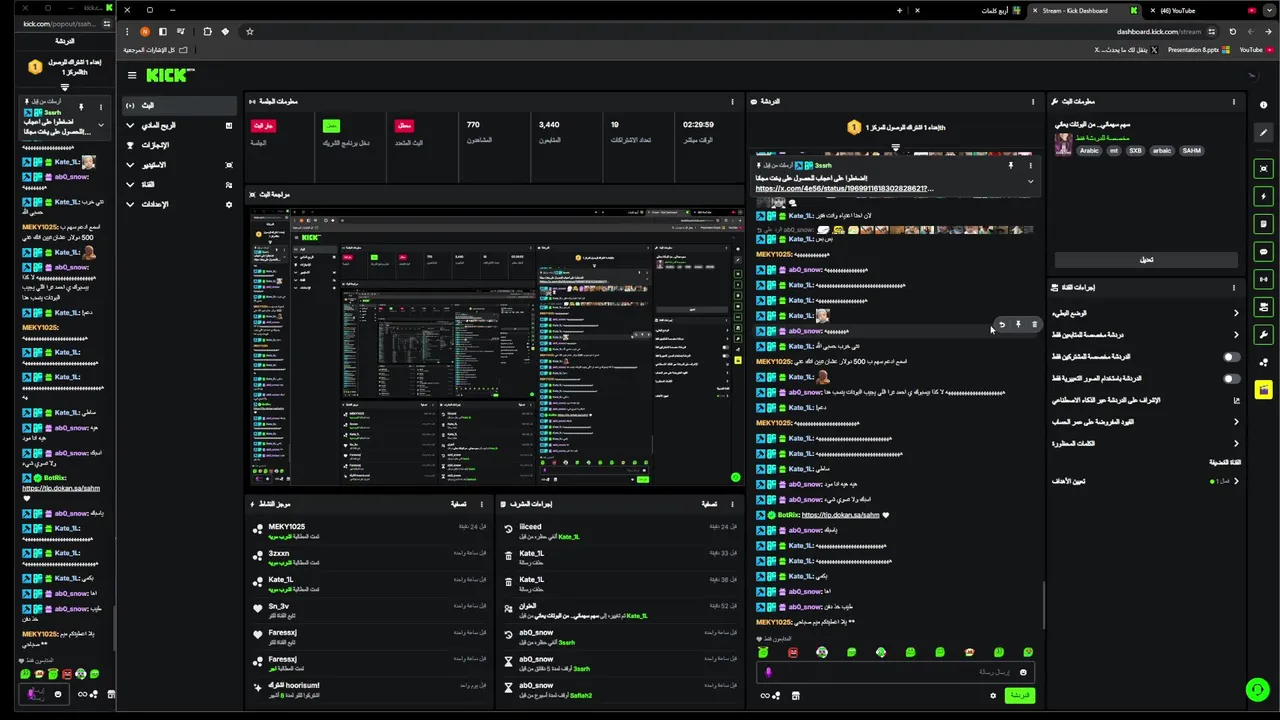Open the emoji picker in message box
Viewport: 1280px width, 720px height.
pyautogui.click(x=1022, y=672)
